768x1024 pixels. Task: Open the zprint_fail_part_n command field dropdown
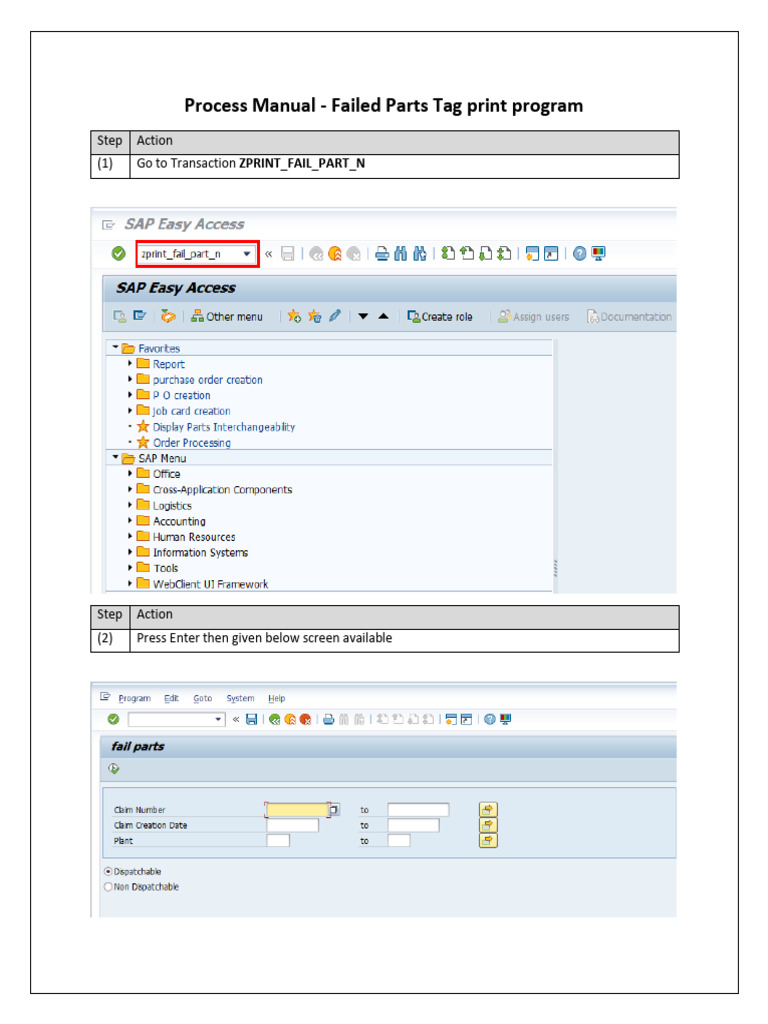(x=247, y=253)
